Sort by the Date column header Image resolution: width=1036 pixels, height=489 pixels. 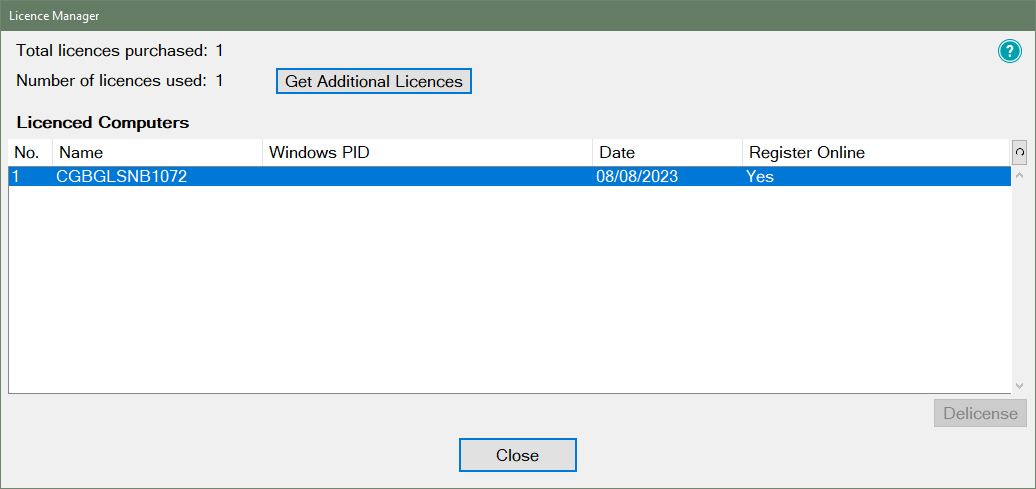point(666,153)
